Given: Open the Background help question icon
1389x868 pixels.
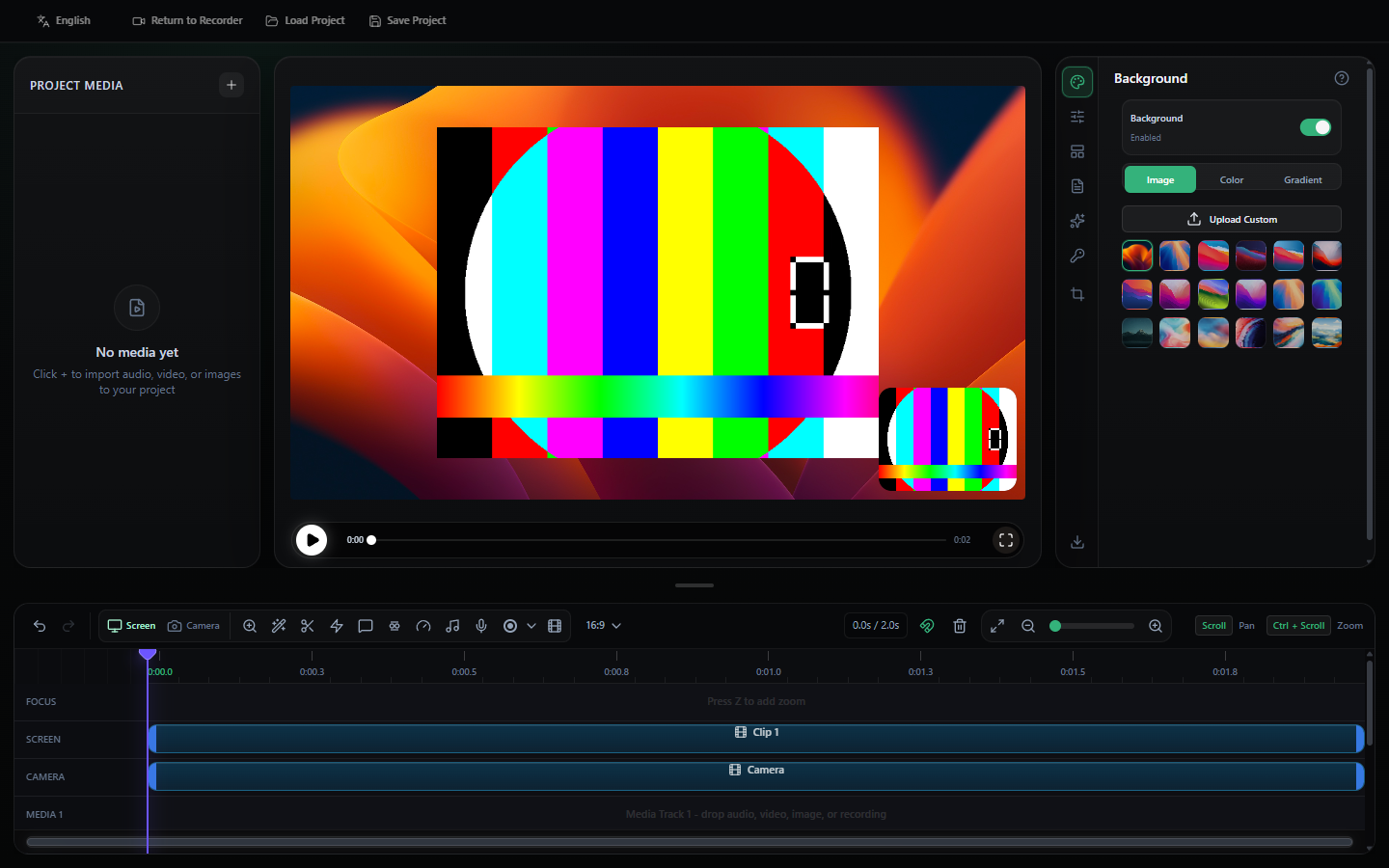Looking at the screenshot, I should pyautogui.click(x=1342, y=78).
